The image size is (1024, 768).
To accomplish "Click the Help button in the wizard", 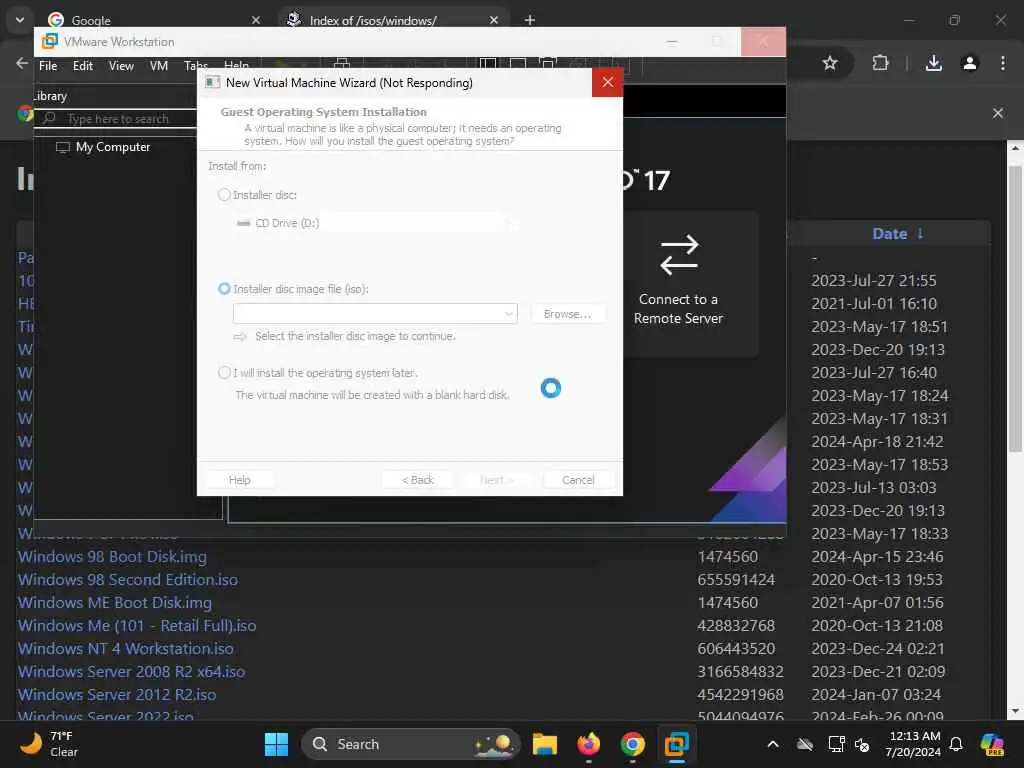I will (x=240, y=480).
